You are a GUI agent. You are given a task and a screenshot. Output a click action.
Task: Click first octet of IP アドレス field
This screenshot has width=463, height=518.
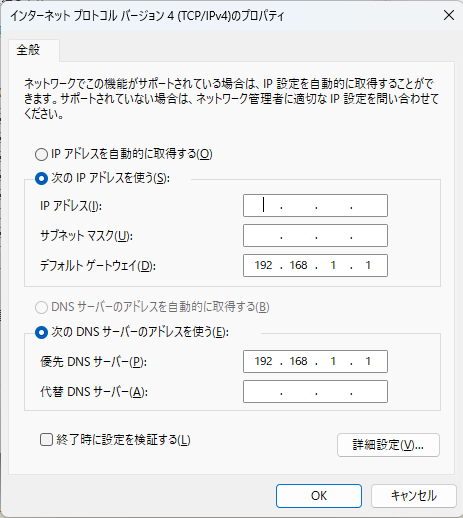[x=263, y=206]
